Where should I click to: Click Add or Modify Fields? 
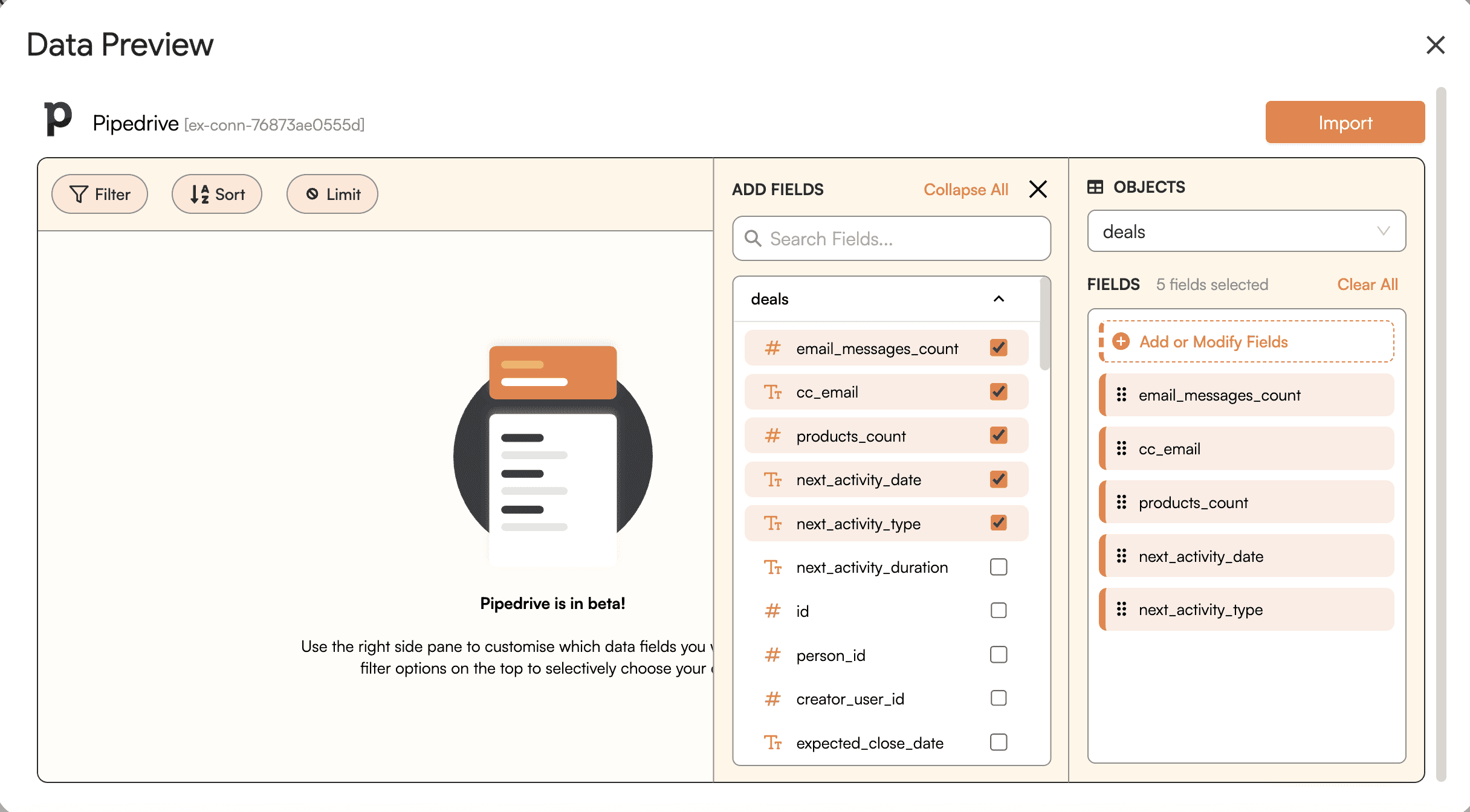point(1246,341)
